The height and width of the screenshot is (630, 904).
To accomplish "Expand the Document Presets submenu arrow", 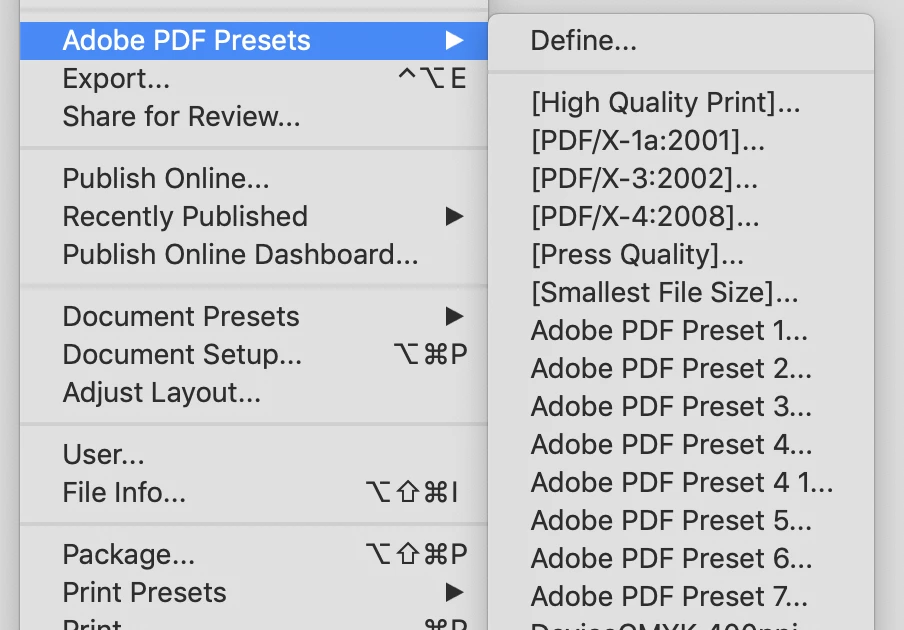I will tap(454, 316).
